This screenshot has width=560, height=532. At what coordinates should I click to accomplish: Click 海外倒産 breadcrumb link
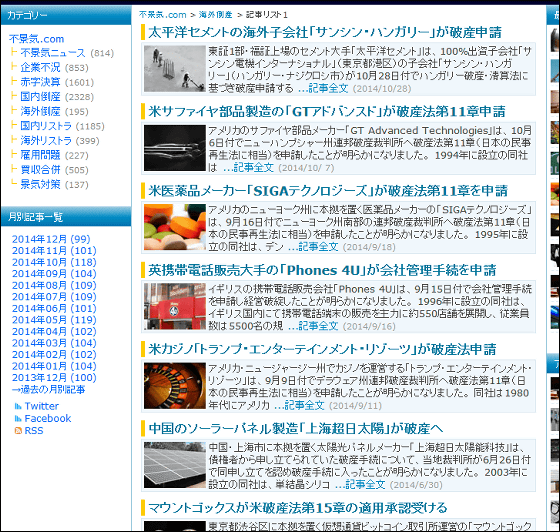coord(215,15)
